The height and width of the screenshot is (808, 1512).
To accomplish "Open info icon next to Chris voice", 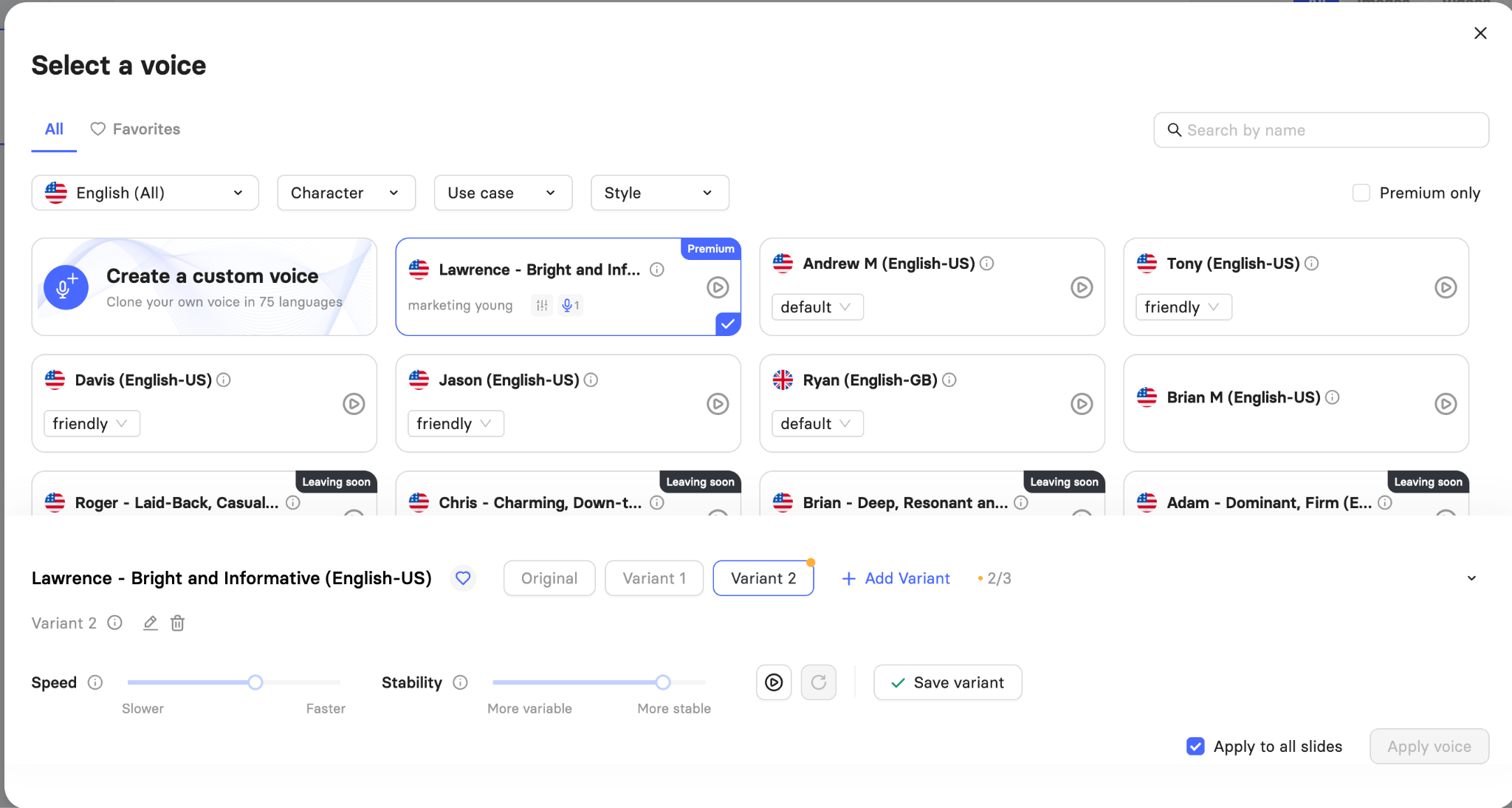I will click(656, 502).
